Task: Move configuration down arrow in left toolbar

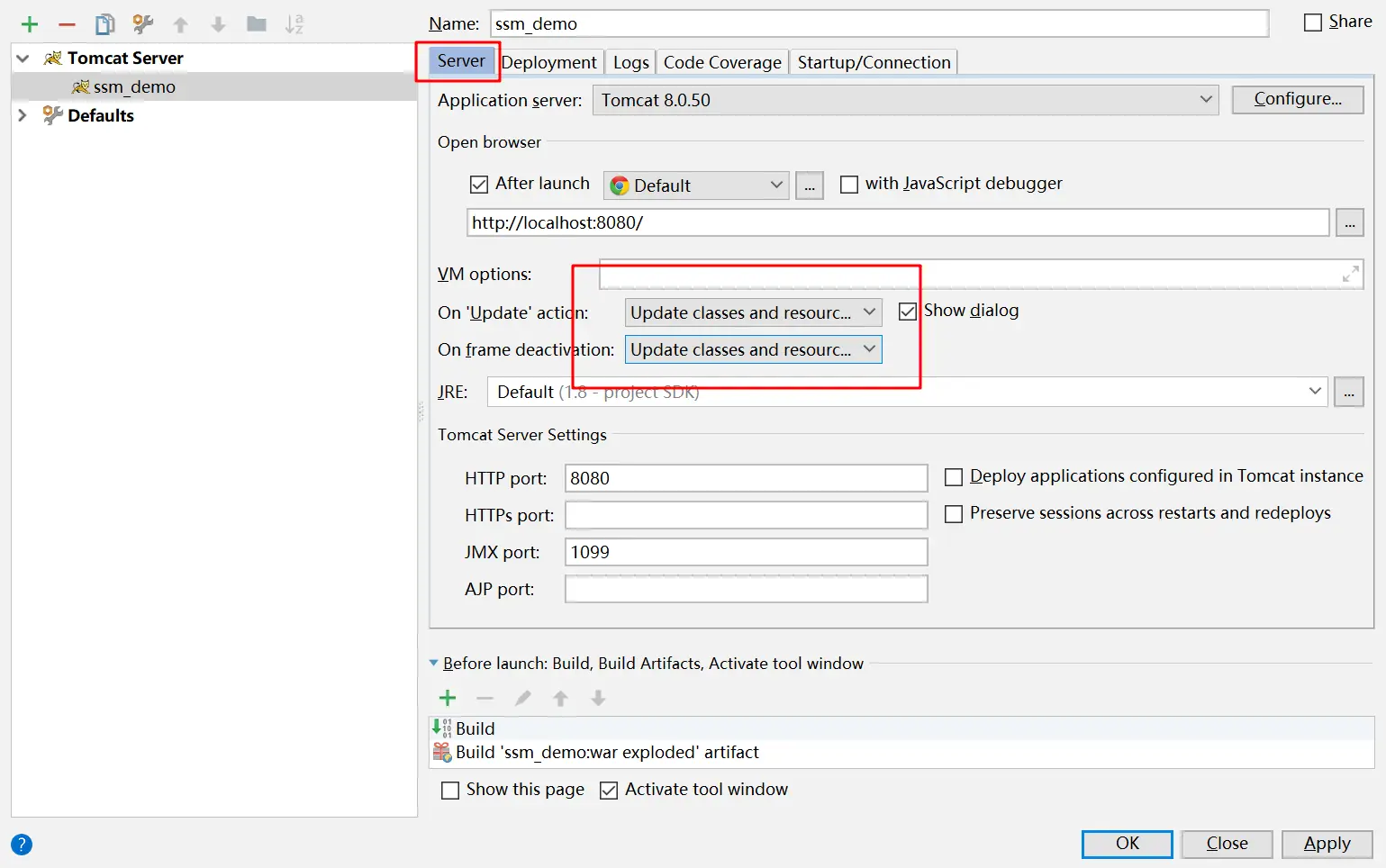Action: [x=218, y=24]
